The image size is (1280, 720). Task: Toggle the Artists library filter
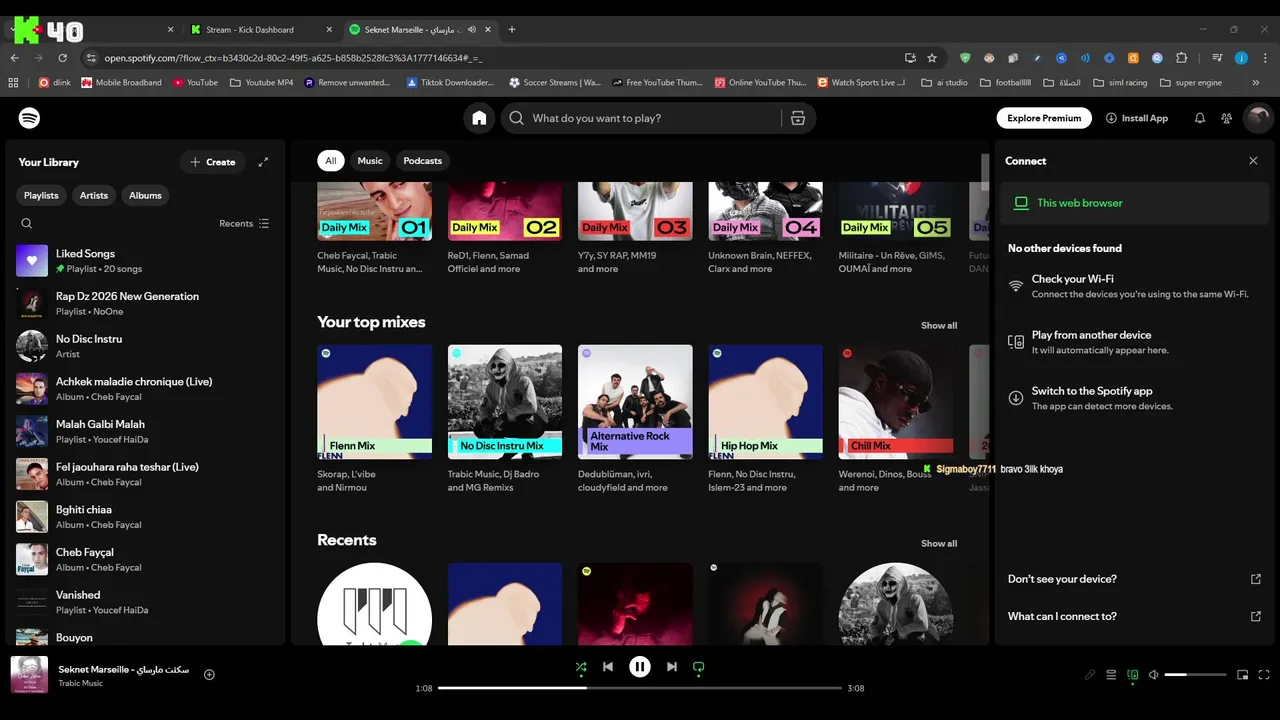(x=94, y=196)
